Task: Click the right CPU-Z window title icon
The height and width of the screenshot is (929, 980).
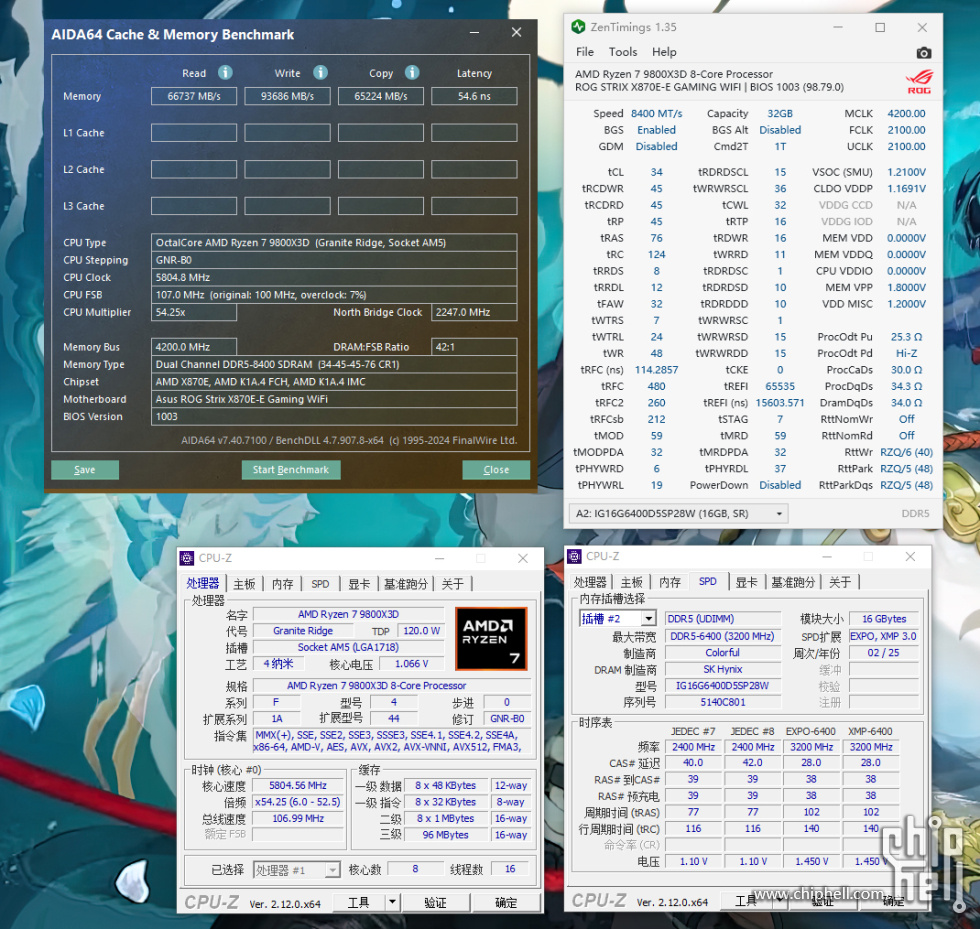Action: [575, 556]
